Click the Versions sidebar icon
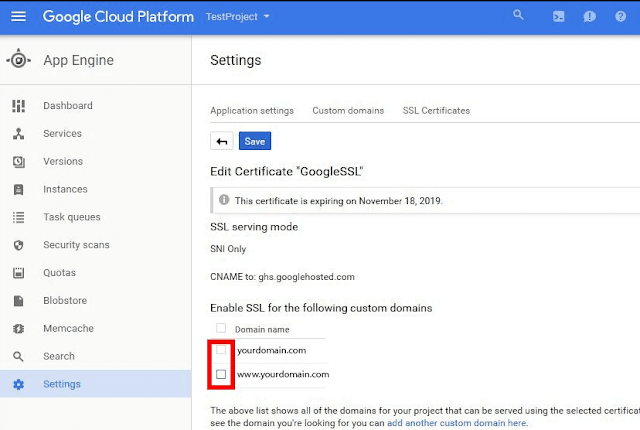This screenshot has height=430, width=640. click(18, 162)
